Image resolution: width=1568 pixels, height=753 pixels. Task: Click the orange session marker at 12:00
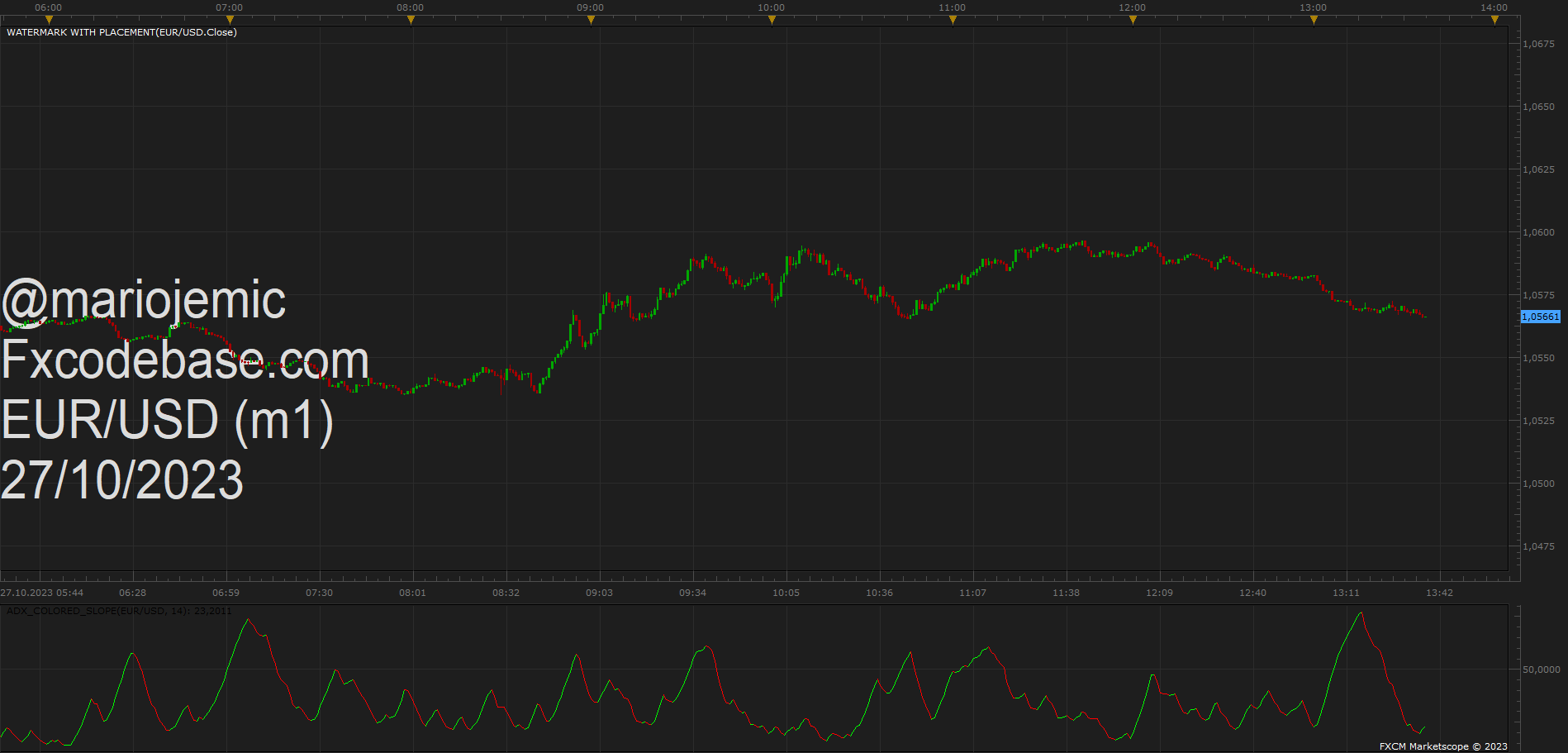[x=1133, y=20]
